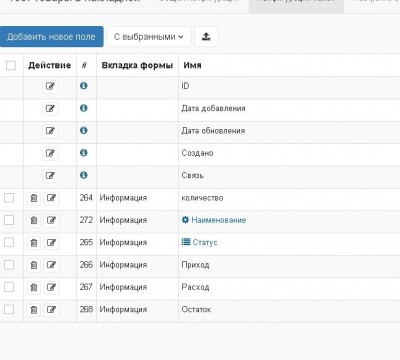Delete the Расход field
Viewport: 400px width, 360px height.
click(x=34, y=287)
